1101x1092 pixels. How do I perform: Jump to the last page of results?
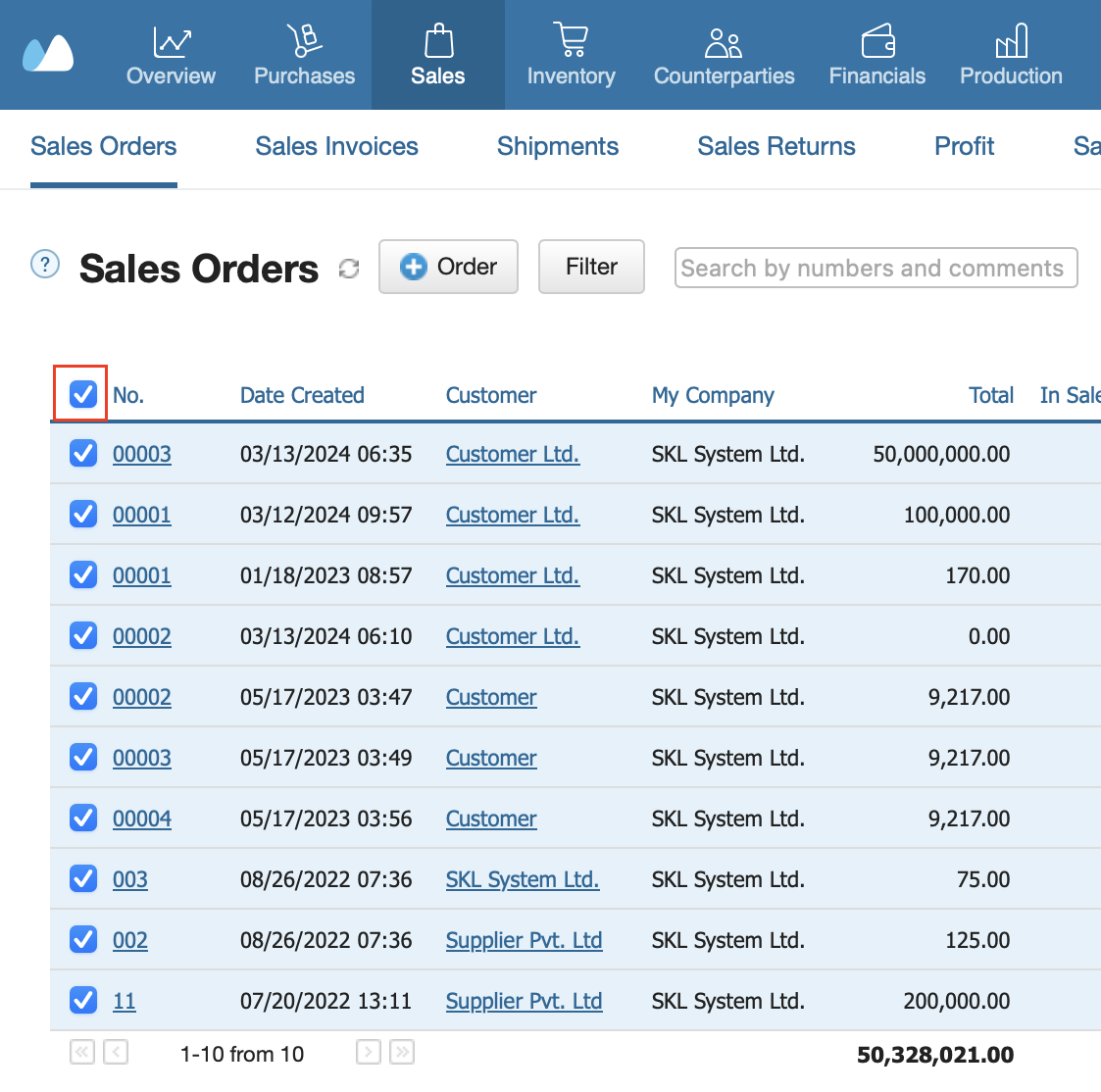point(402,1052)
